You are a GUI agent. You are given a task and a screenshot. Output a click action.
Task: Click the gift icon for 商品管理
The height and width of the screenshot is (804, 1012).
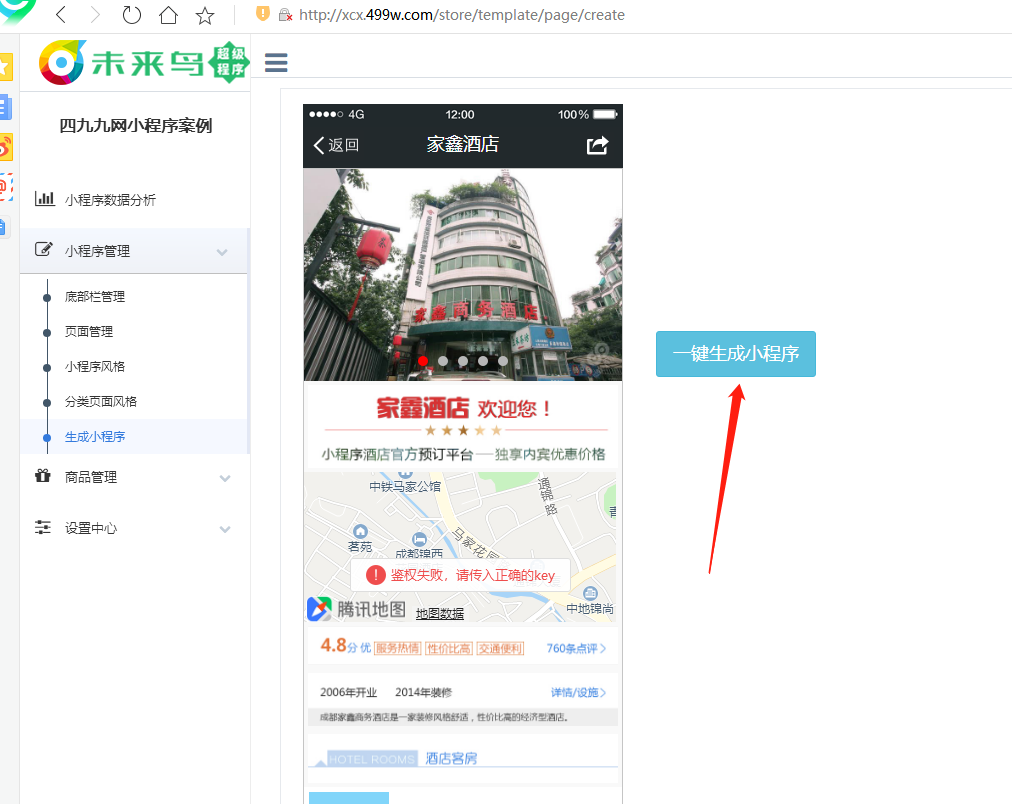pyautogui.click(x=43, y=476)
